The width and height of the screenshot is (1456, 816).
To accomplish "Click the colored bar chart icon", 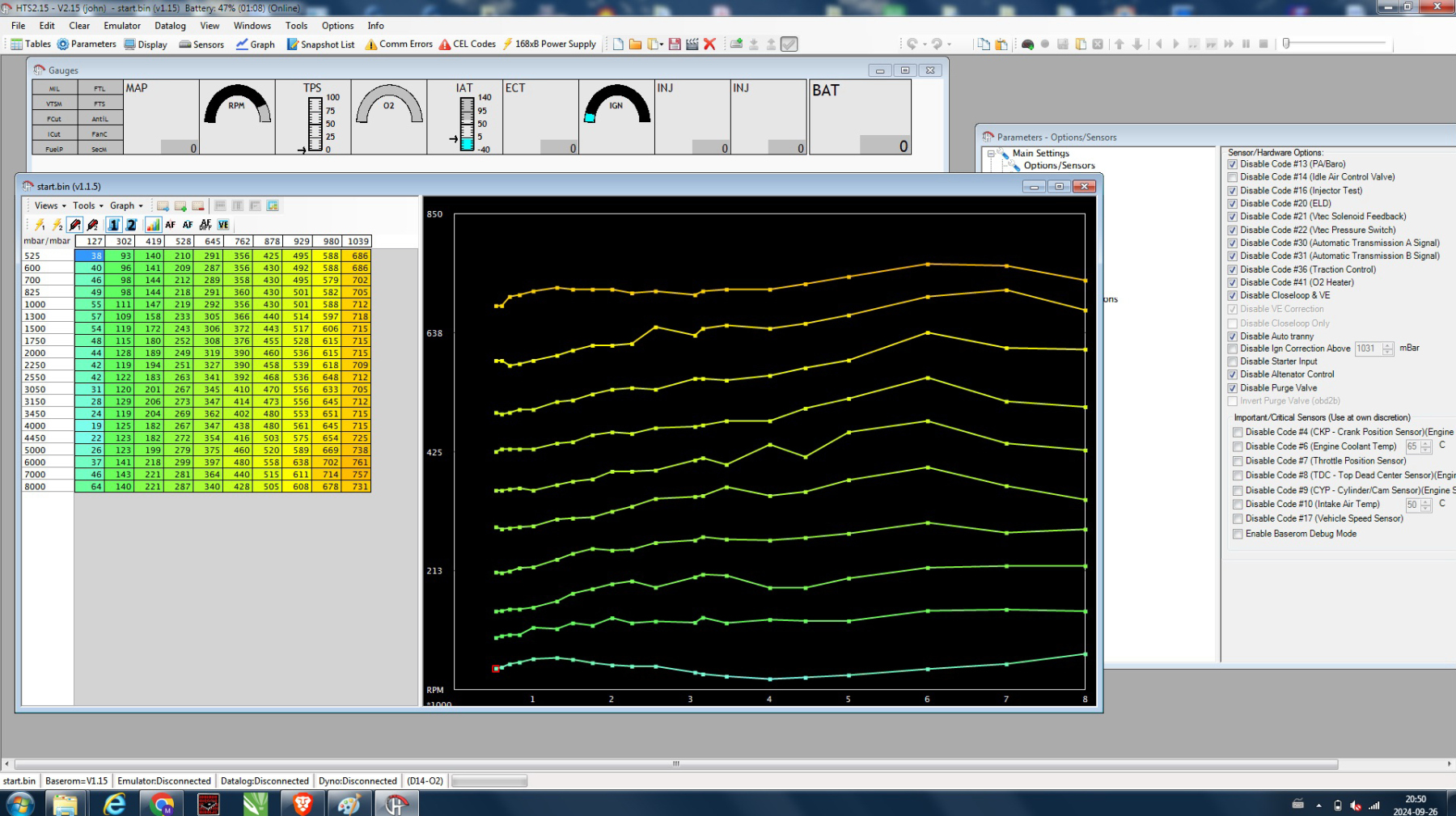I will (x=152, y=225).
